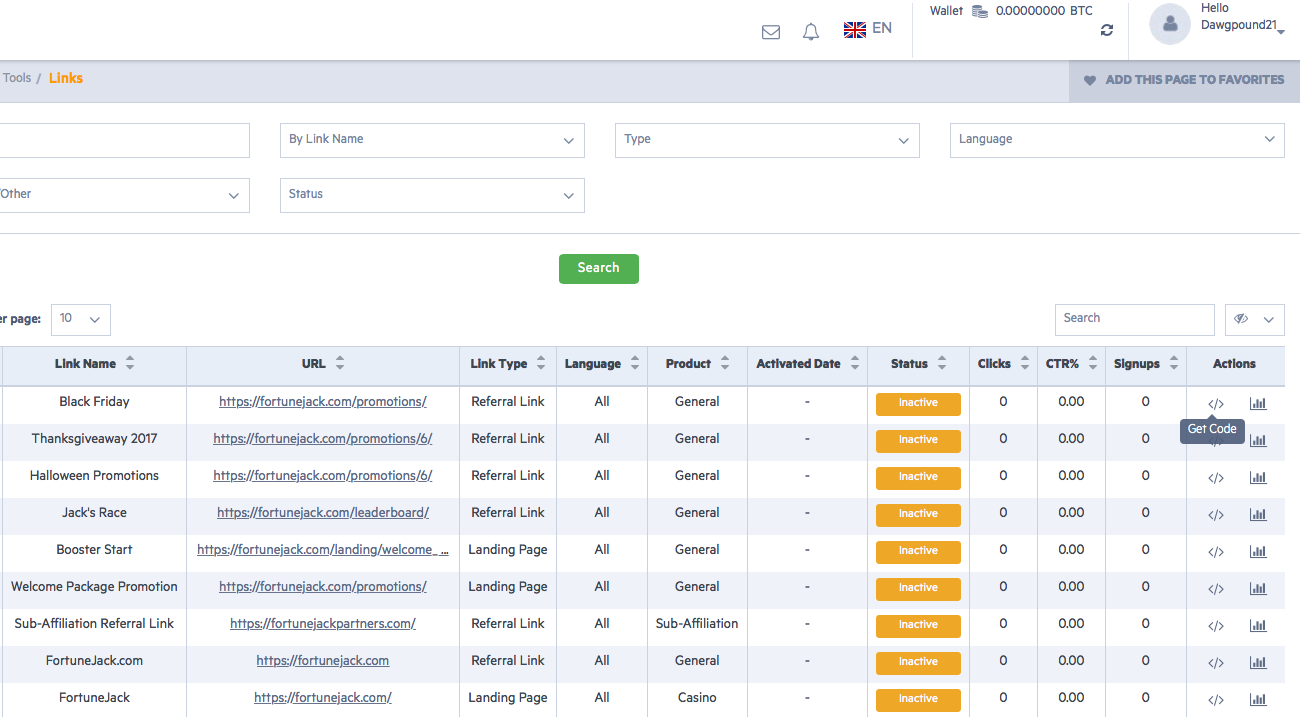Open Black Friday promotions URL
Image resolution: width=1300 pixels, height=717 pixels.
pyautogui.click(x=323, y=402)
